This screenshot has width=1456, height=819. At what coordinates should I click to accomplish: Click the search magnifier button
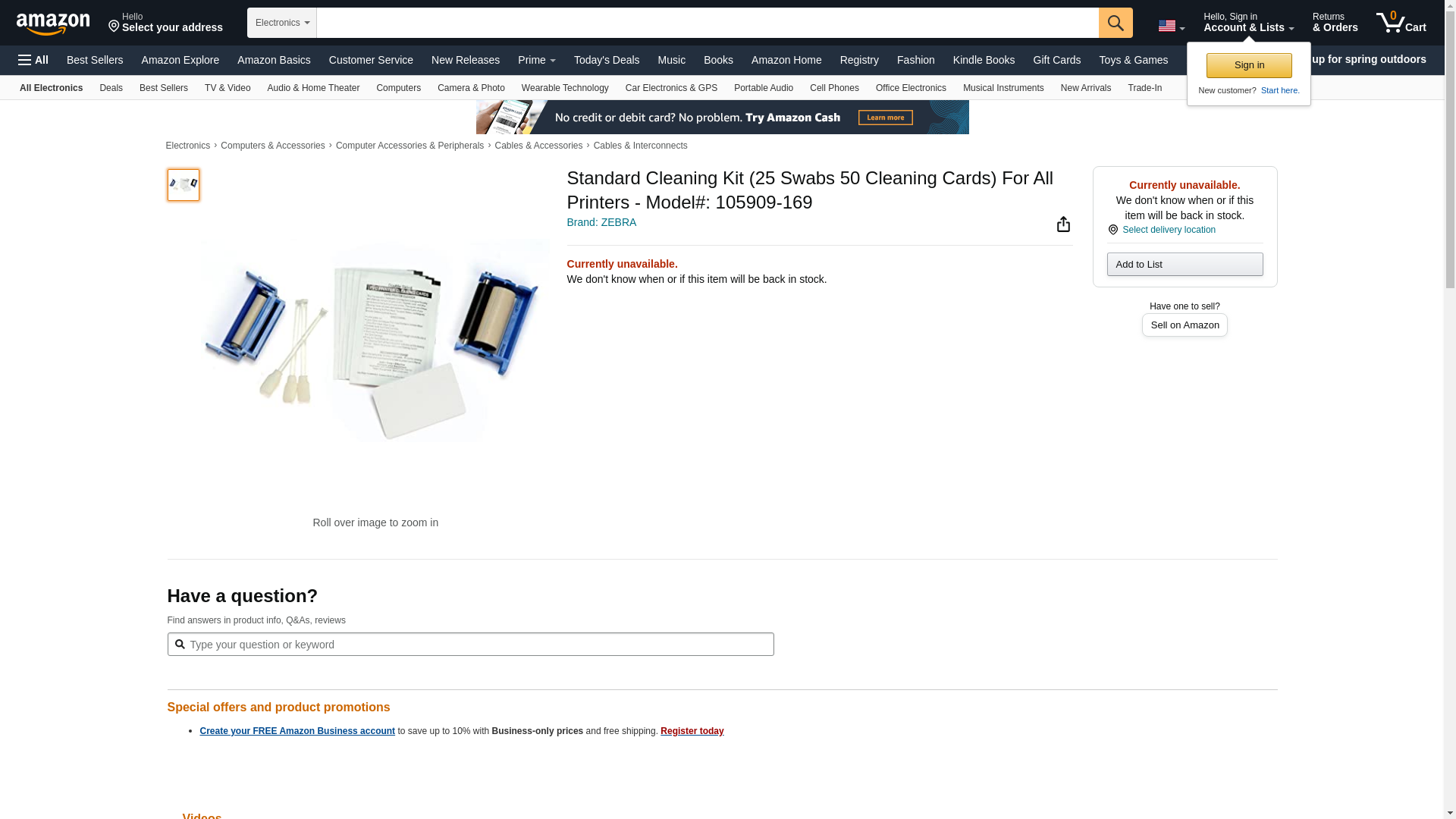[x=1116, y=23]
